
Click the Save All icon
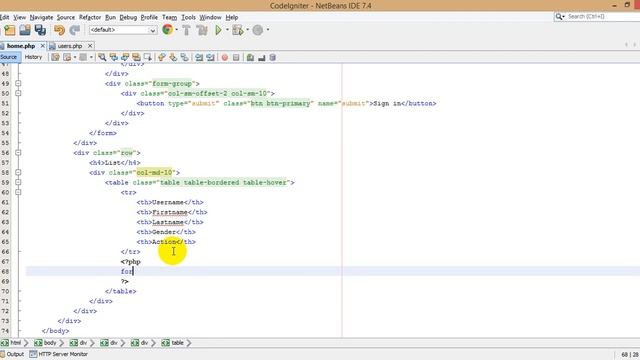[x=40, y=30]
